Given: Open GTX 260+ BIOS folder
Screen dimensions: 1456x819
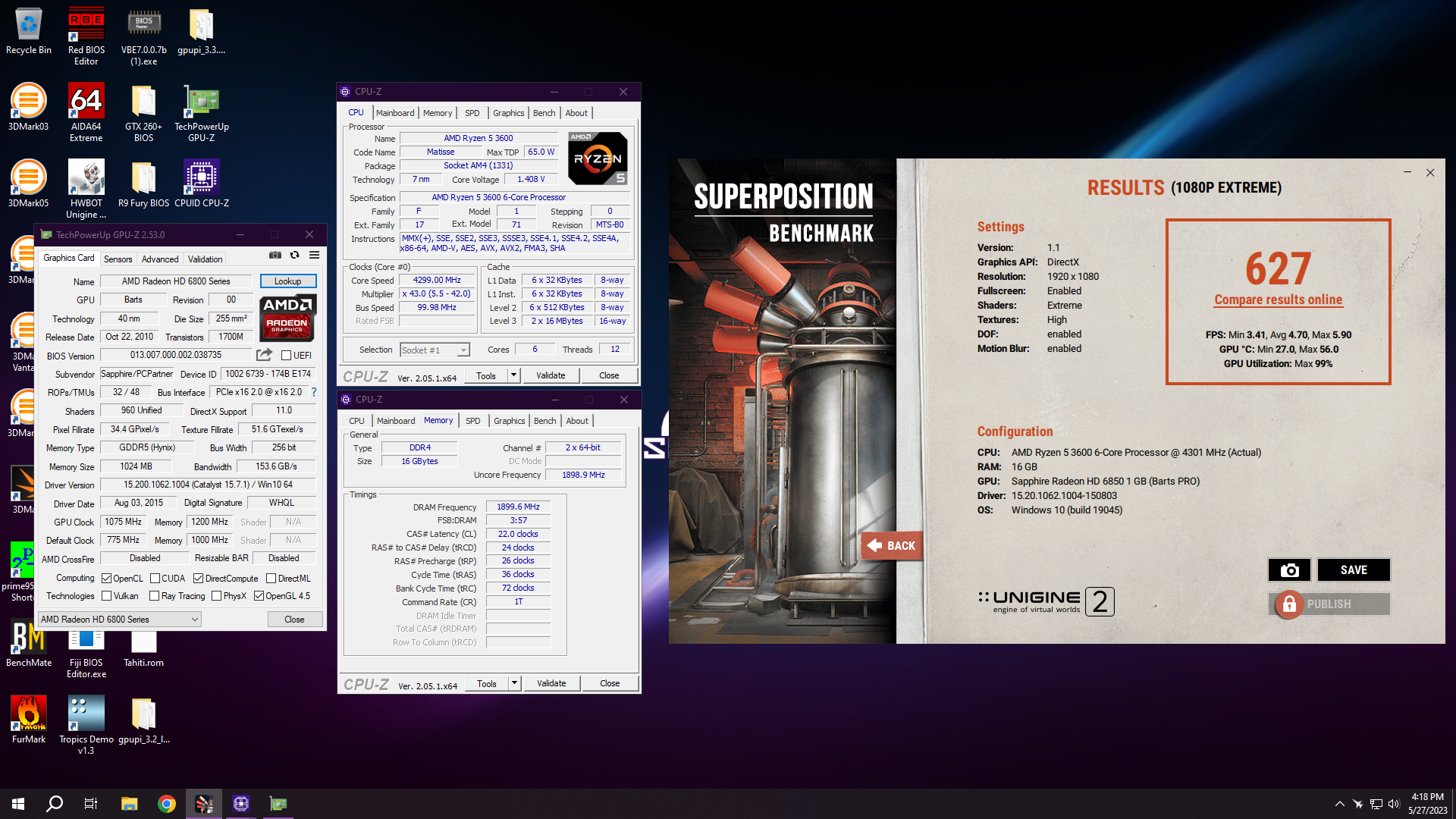Looking at the screenshot, I should pyautogui.click(x=143, y=113).
